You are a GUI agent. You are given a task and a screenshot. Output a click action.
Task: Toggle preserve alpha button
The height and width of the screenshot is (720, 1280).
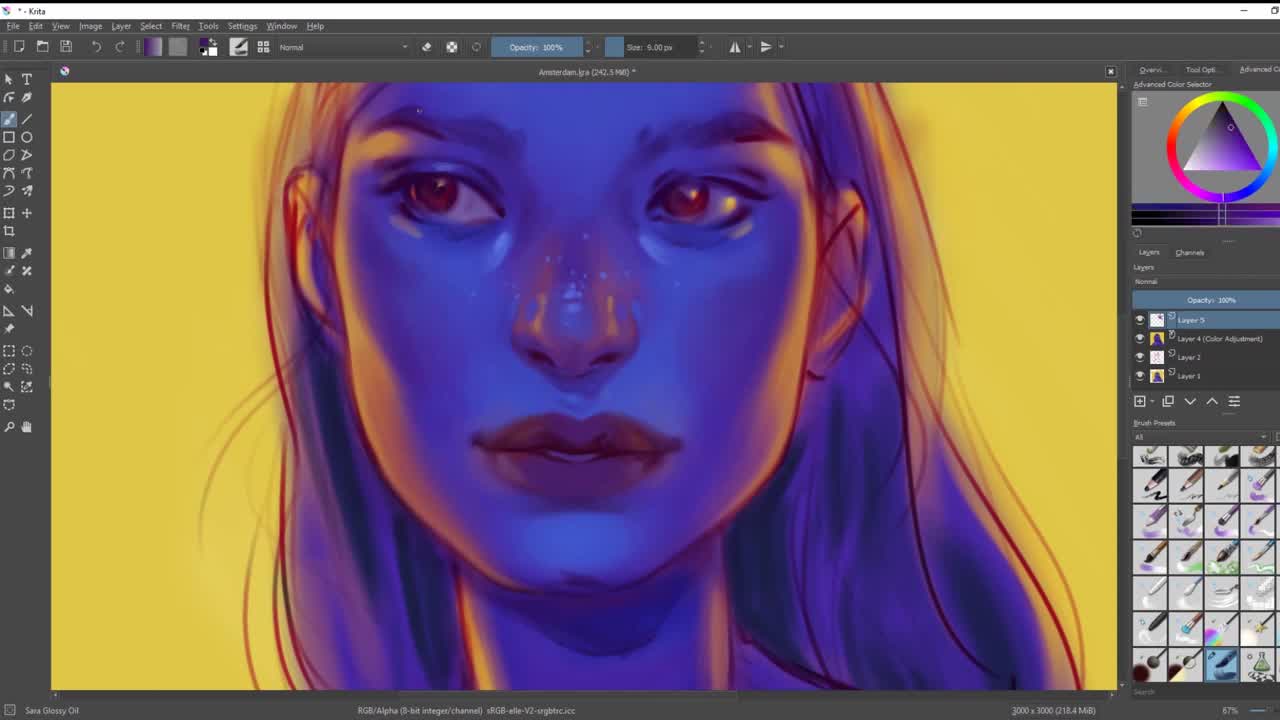(x=452, y=47)
